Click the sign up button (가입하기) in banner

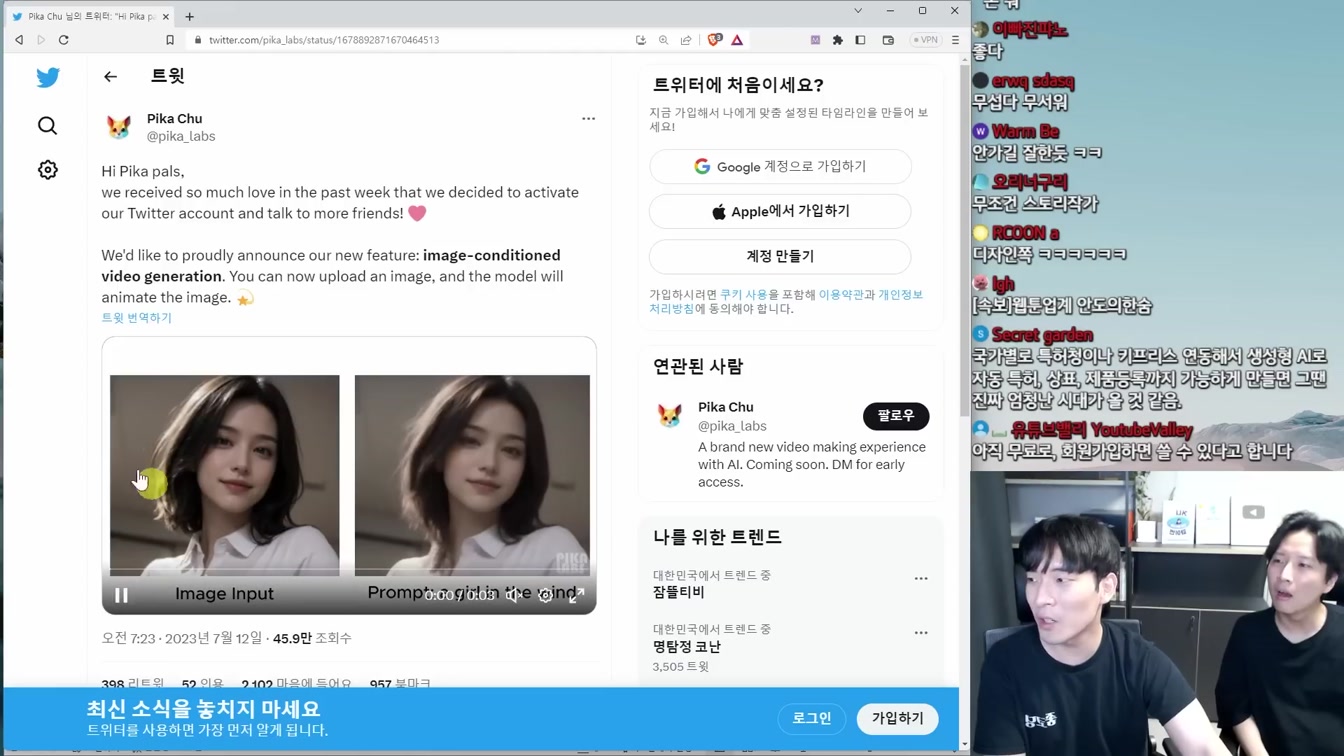click(x=897, y=718)
